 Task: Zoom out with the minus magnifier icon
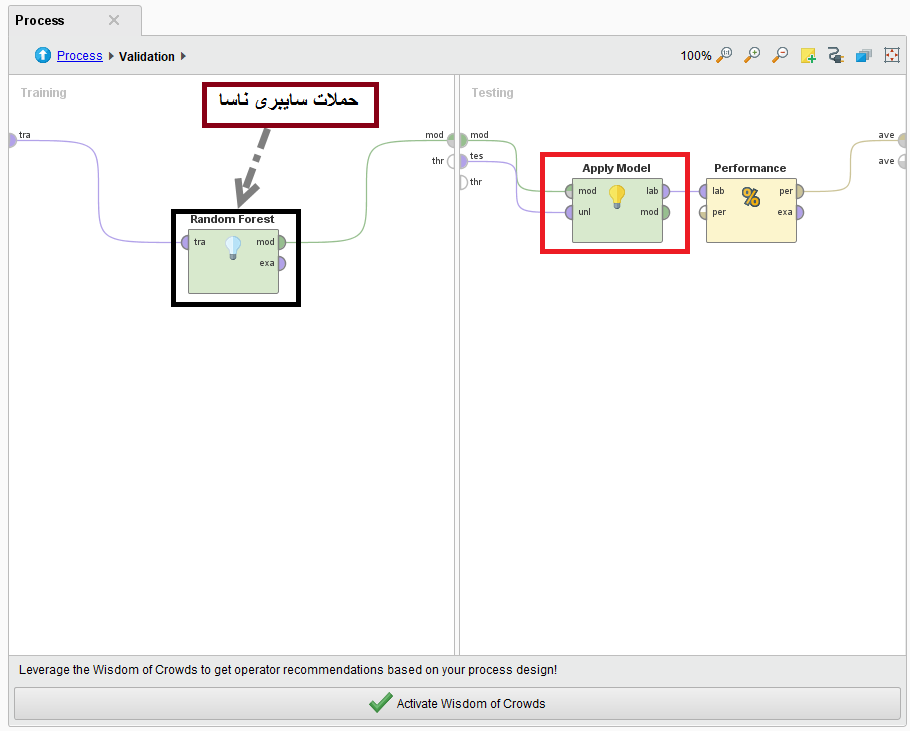pos(780,55)
